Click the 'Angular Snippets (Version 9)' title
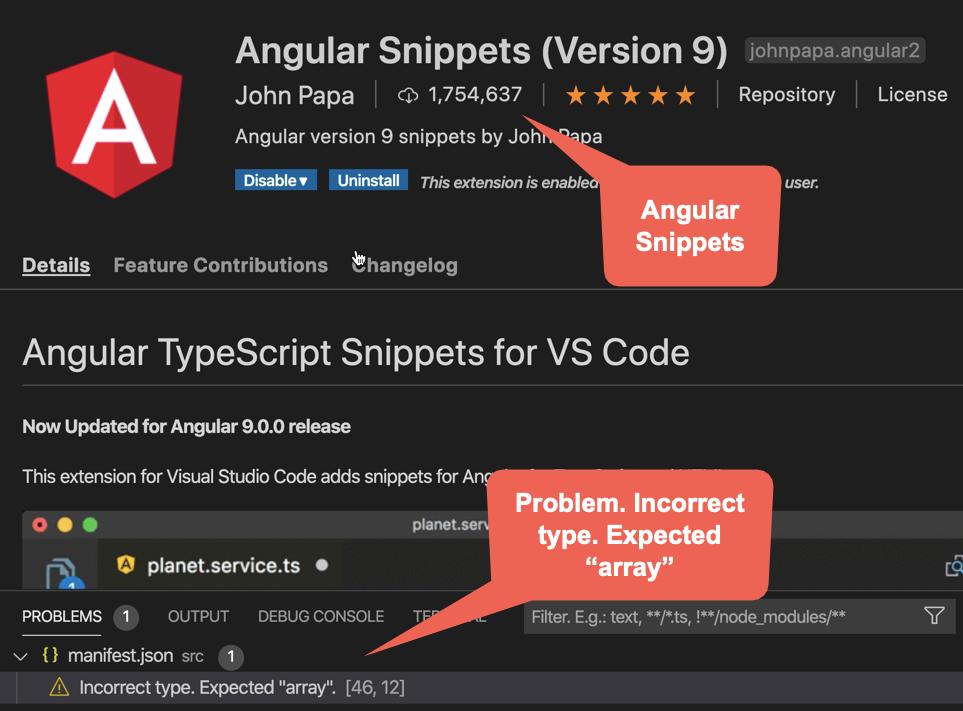This screenshot has height=711, width=963. (481, 50)
